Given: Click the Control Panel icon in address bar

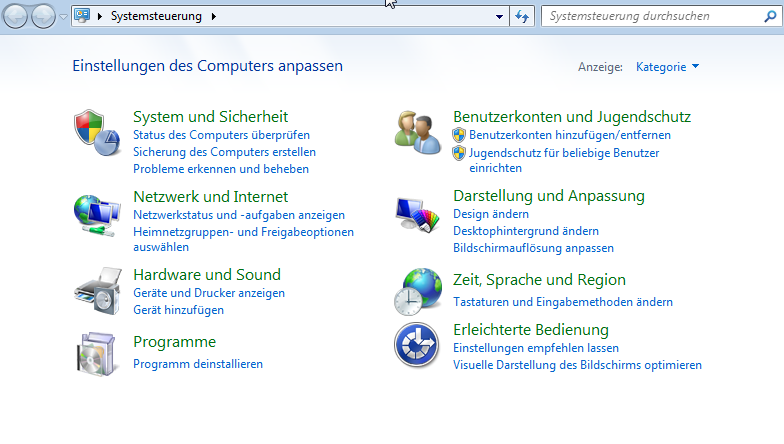Looking at the screenshot, I should (82, 16).
